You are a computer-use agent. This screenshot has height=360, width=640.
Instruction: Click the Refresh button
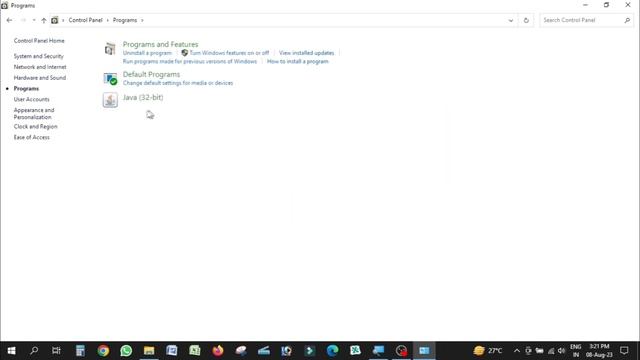tap(526, 20)
